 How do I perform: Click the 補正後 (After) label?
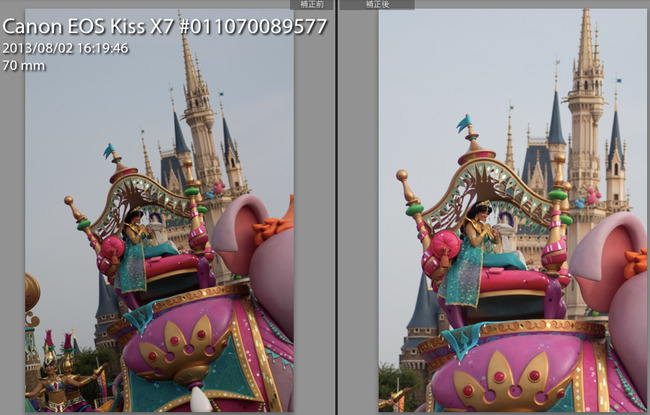(x=377, y=5)
